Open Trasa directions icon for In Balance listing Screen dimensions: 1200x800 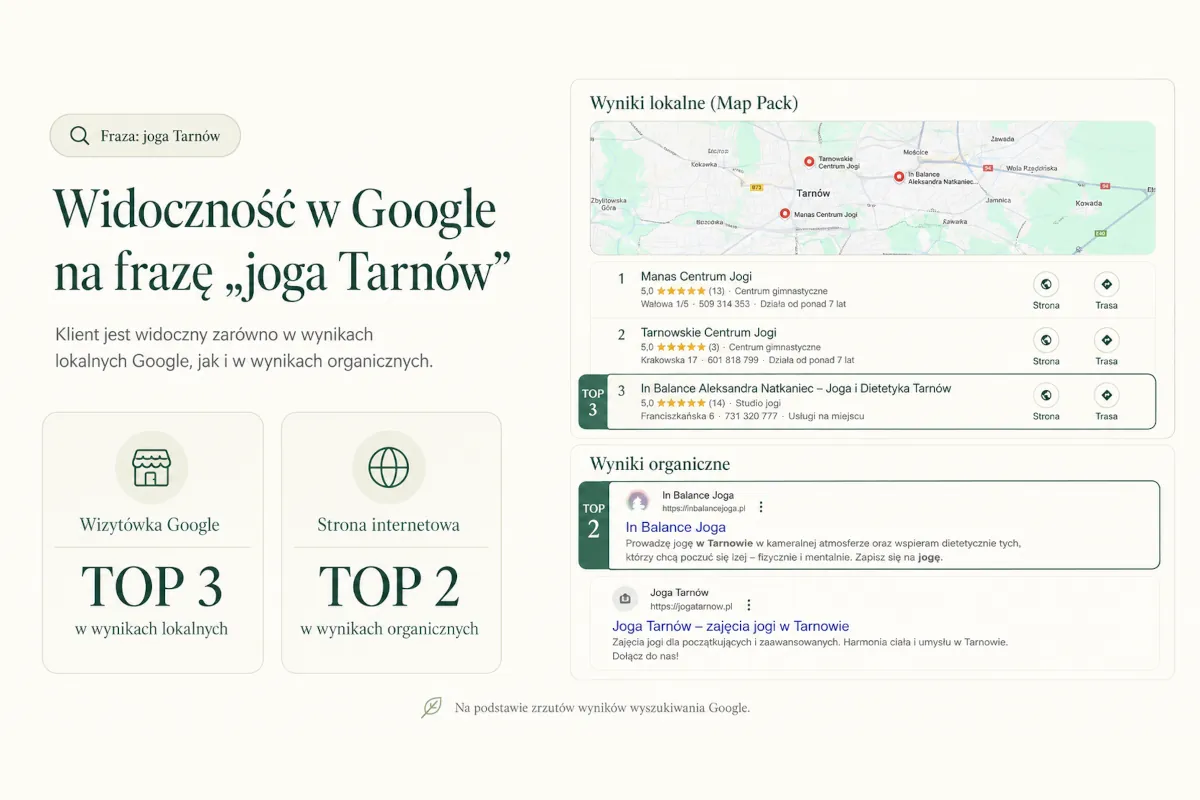tap(1106, 394)
